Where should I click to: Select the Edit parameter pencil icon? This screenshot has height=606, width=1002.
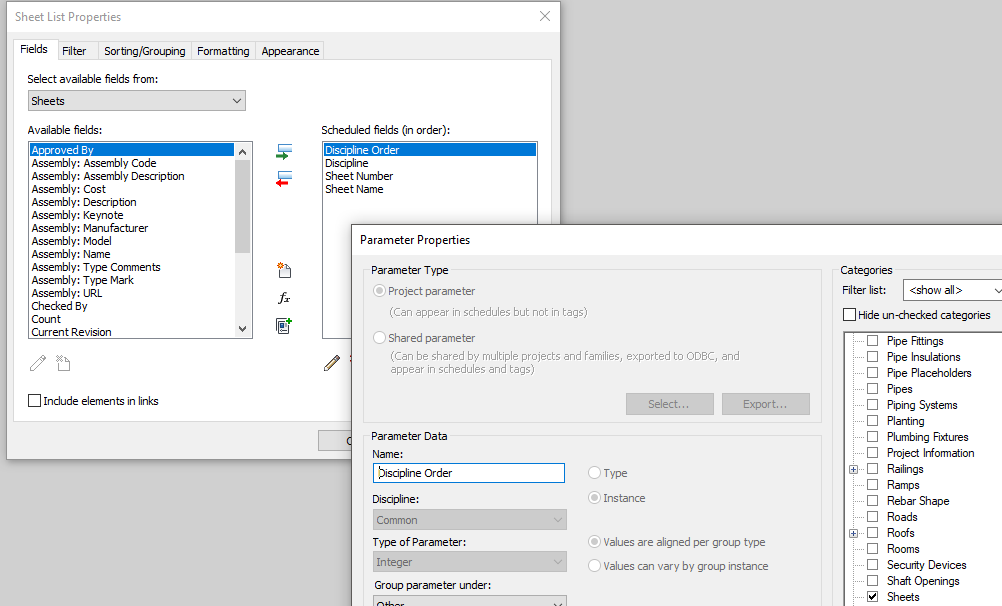pos(37,363)
